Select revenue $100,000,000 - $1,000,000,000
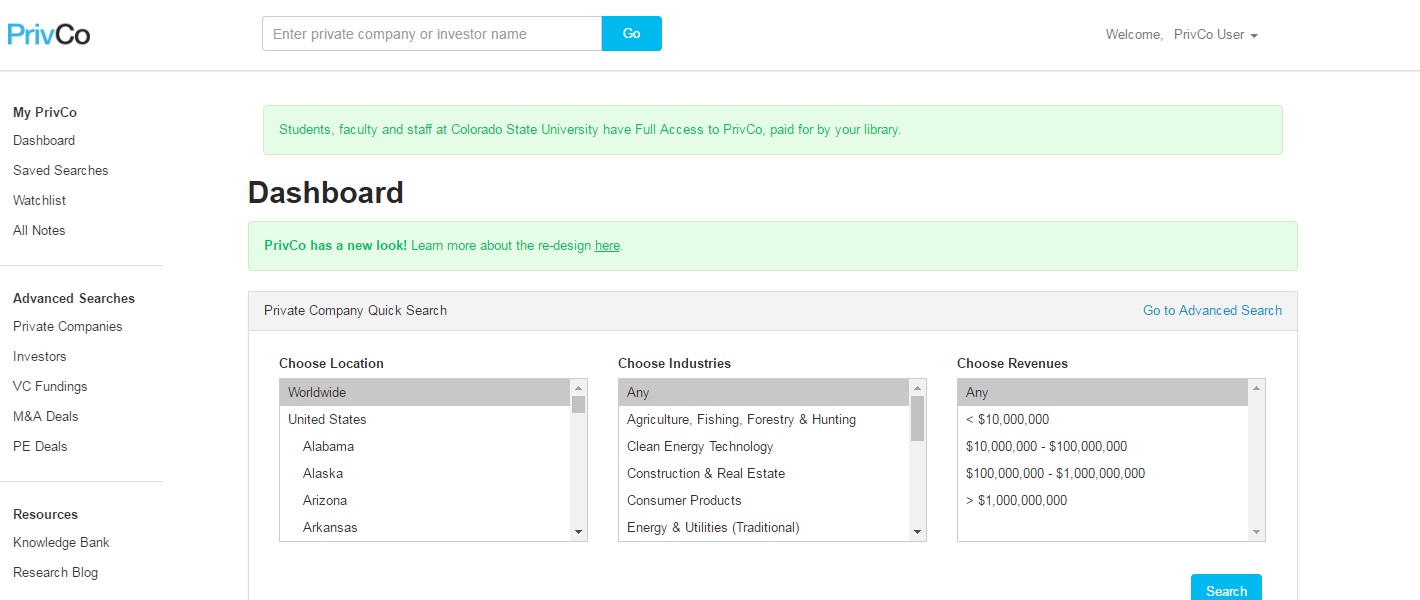Image resolution: width=1420 pixels, height=600 pixels. tap(1103, 473)
